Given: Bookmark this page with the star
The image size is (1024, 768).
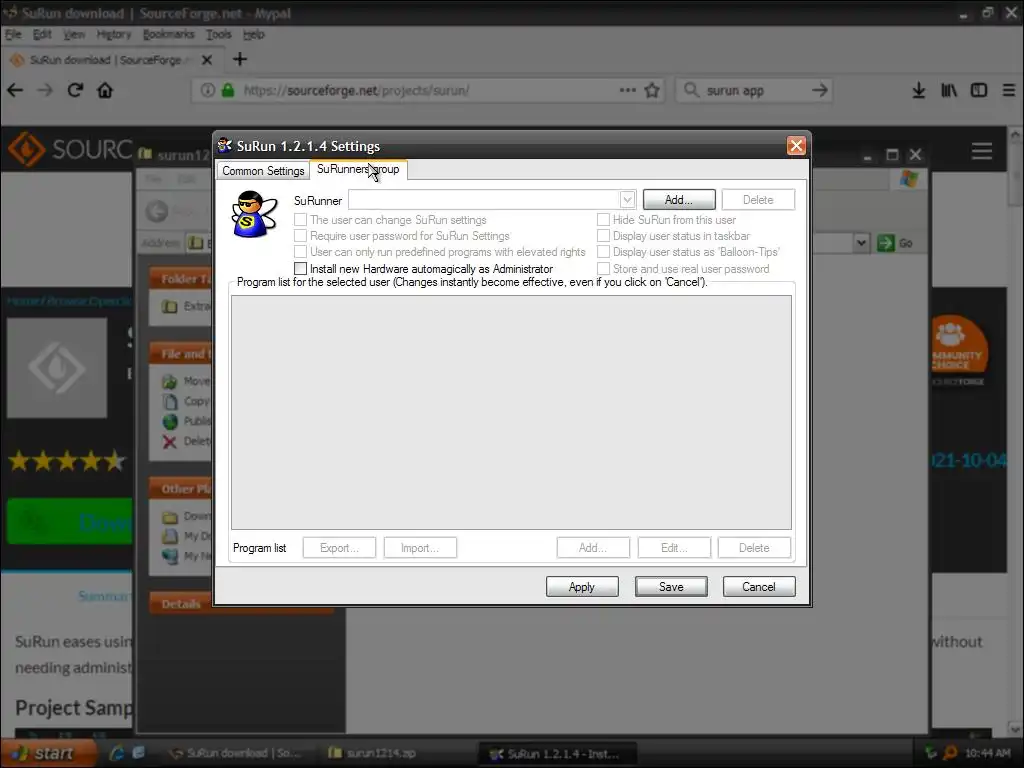Looking at the screenshot, I should click(x=652, y=90).
